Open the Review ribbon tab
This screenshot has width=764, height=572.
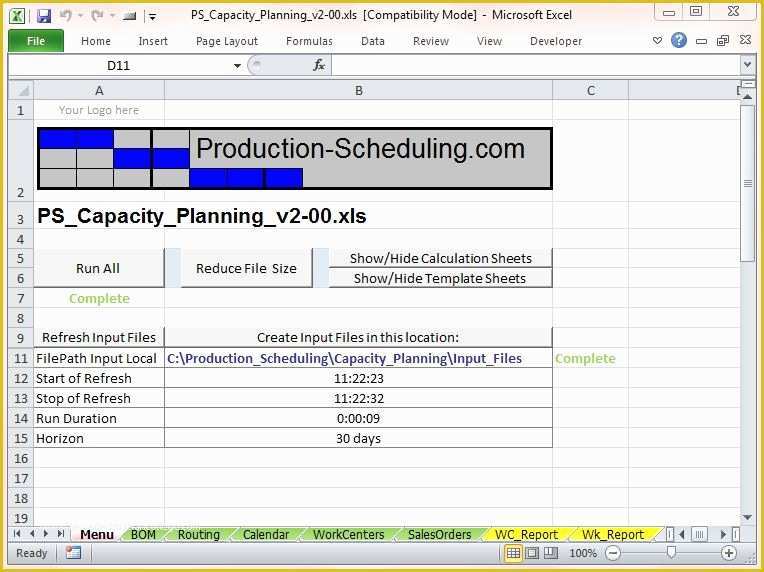(431, 41)
